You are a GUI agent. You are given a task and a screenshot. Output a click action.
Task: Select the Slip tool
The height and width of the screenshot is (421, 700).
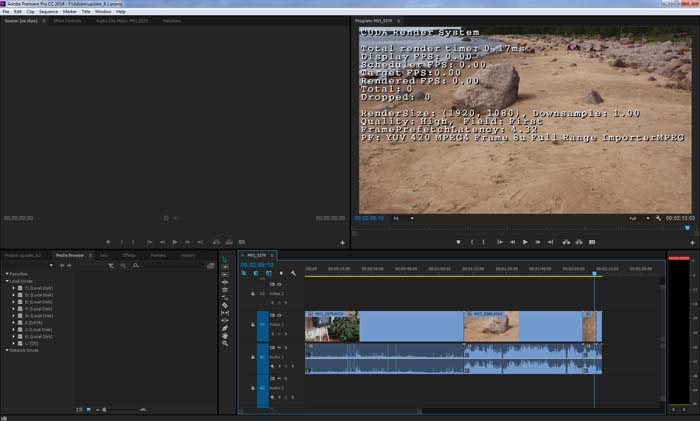tap(225, 313)
